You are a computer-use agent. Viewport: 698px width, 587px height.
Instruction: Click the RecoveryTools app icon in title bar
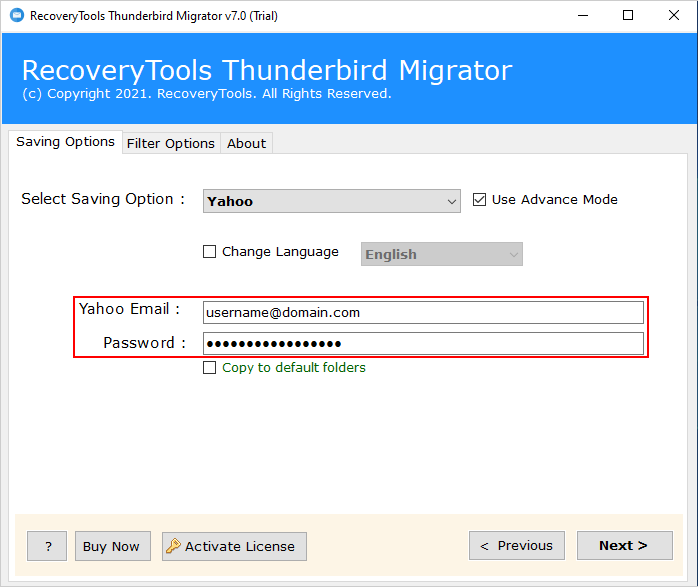(x=16, y=16)
